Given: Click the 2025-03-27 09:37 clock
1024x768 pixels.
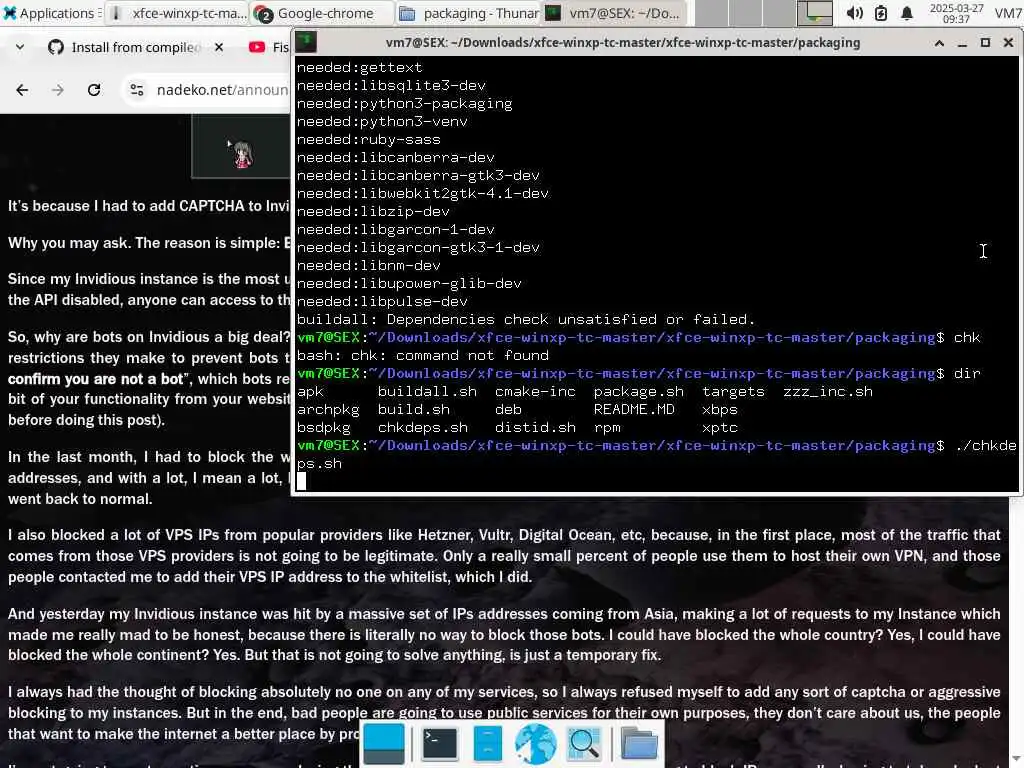Looking at the screenshot, I should coord(957,13).
